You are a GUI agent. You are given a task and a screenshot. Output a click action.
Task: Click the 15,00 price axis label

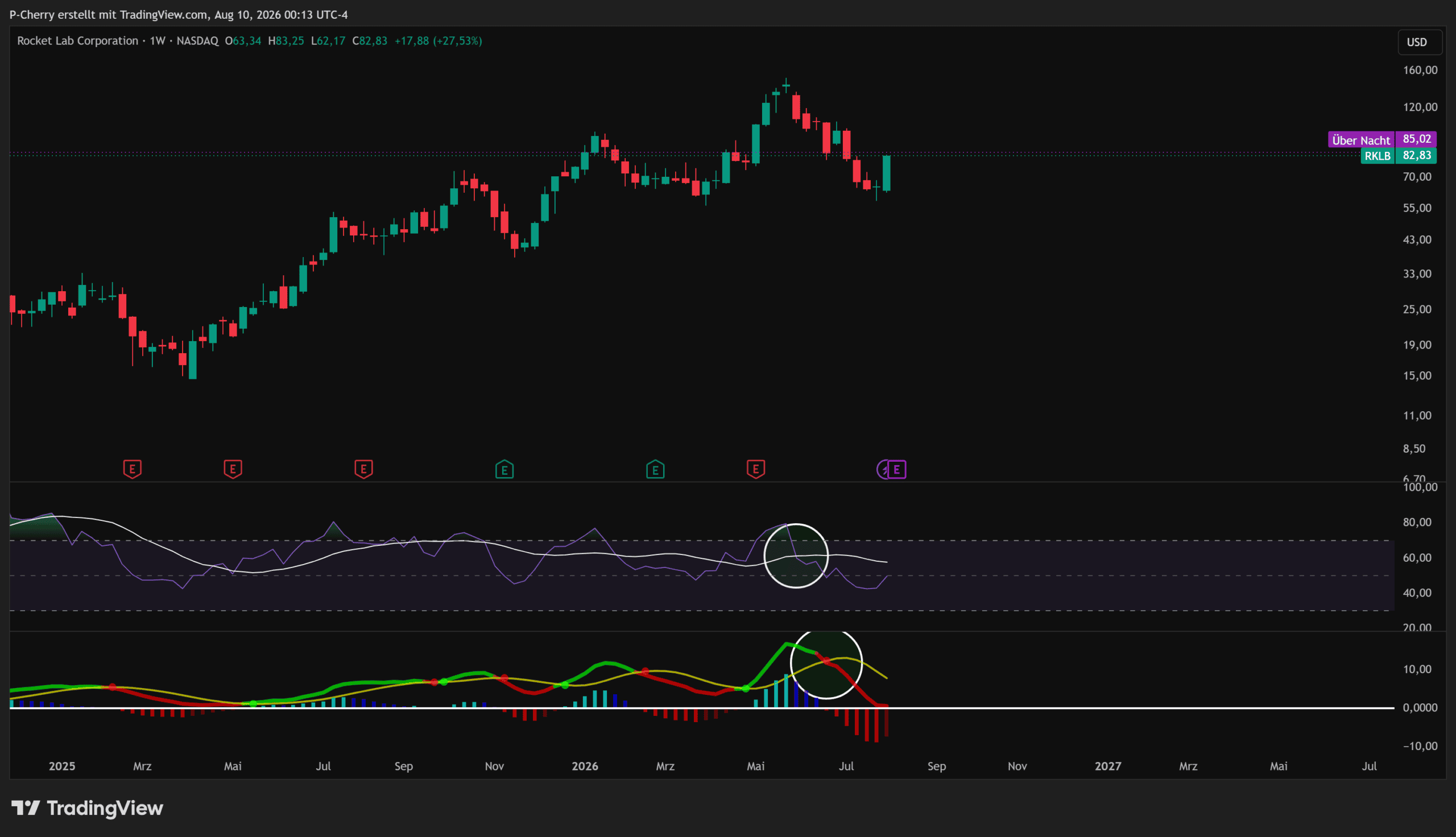(x=1417, y=376)
